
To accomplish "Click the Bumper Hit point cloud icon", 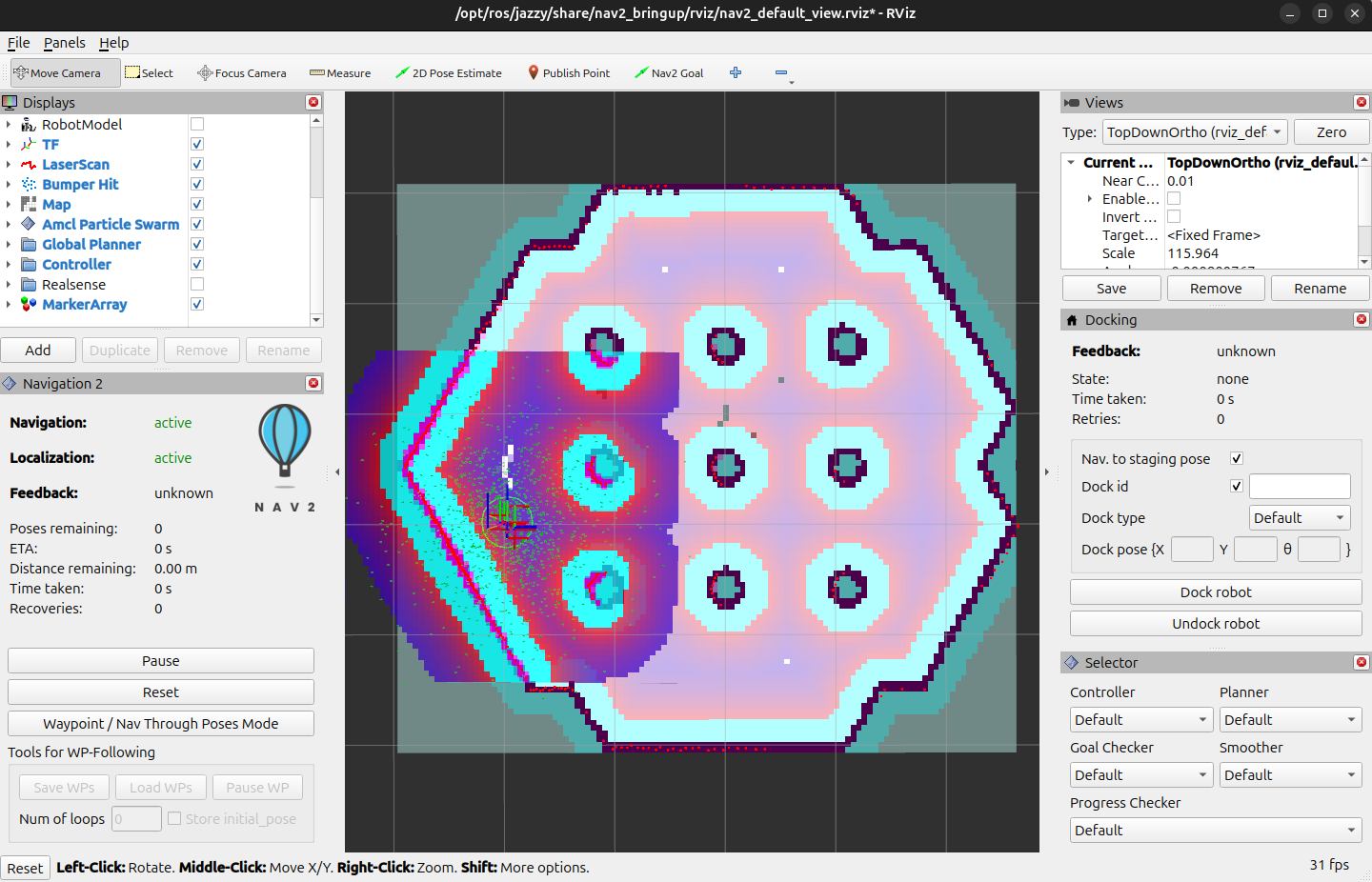I will tap(29, 185).
